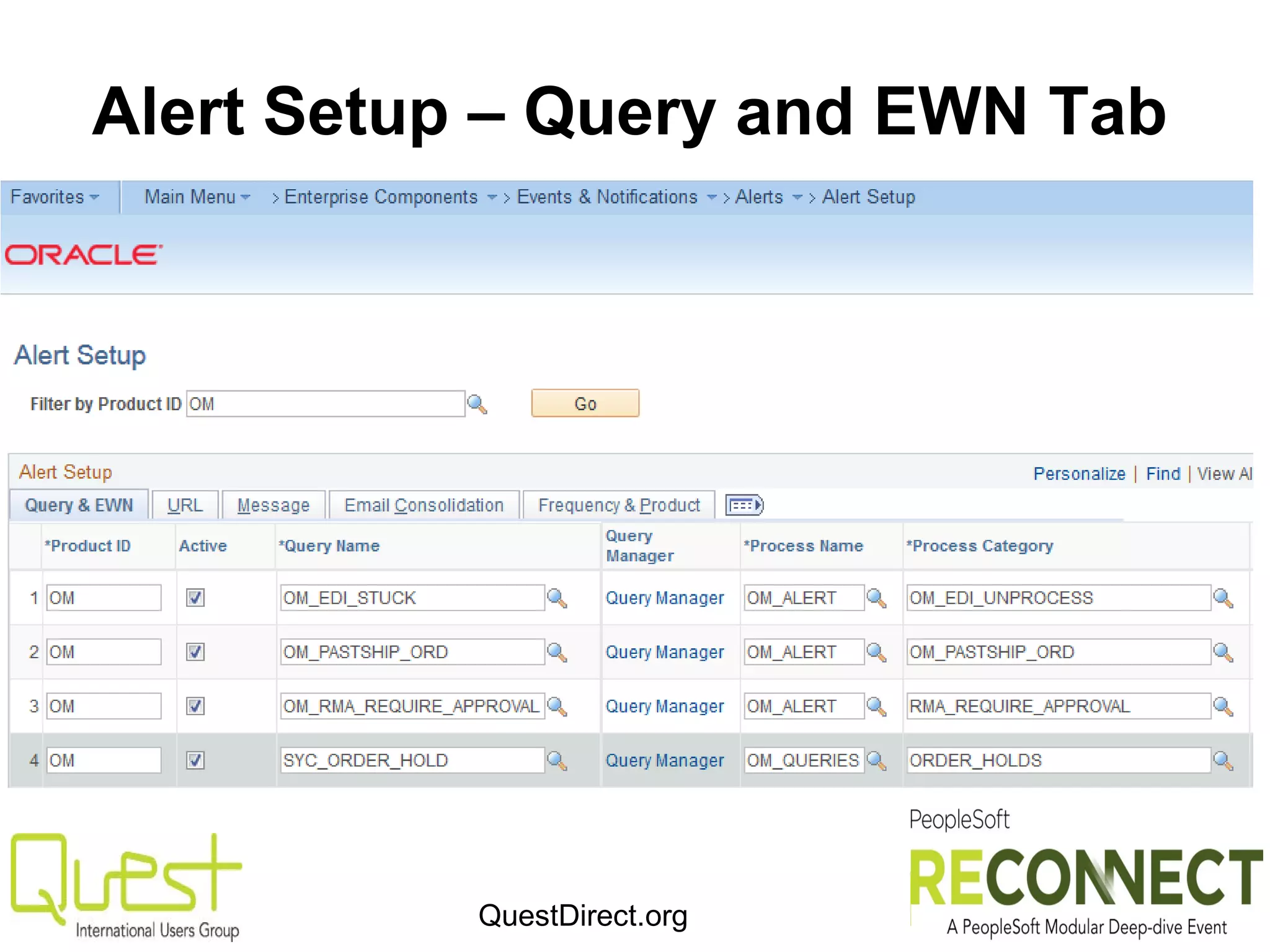Switch to the Email Consolidation tab
This screenshot has width=1270, height=952.
(424, 505)
